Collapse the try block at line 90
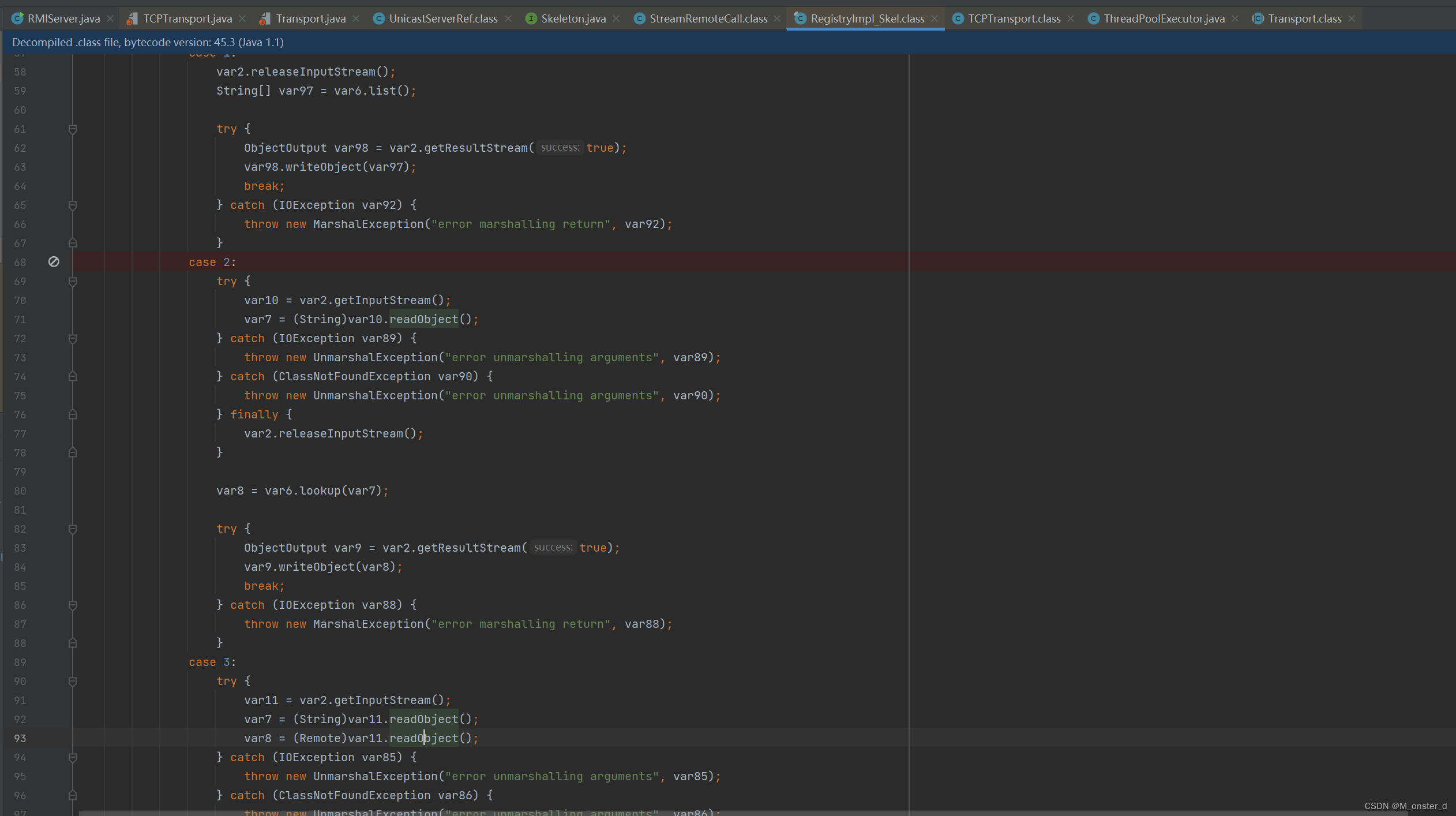 point(73,681)
